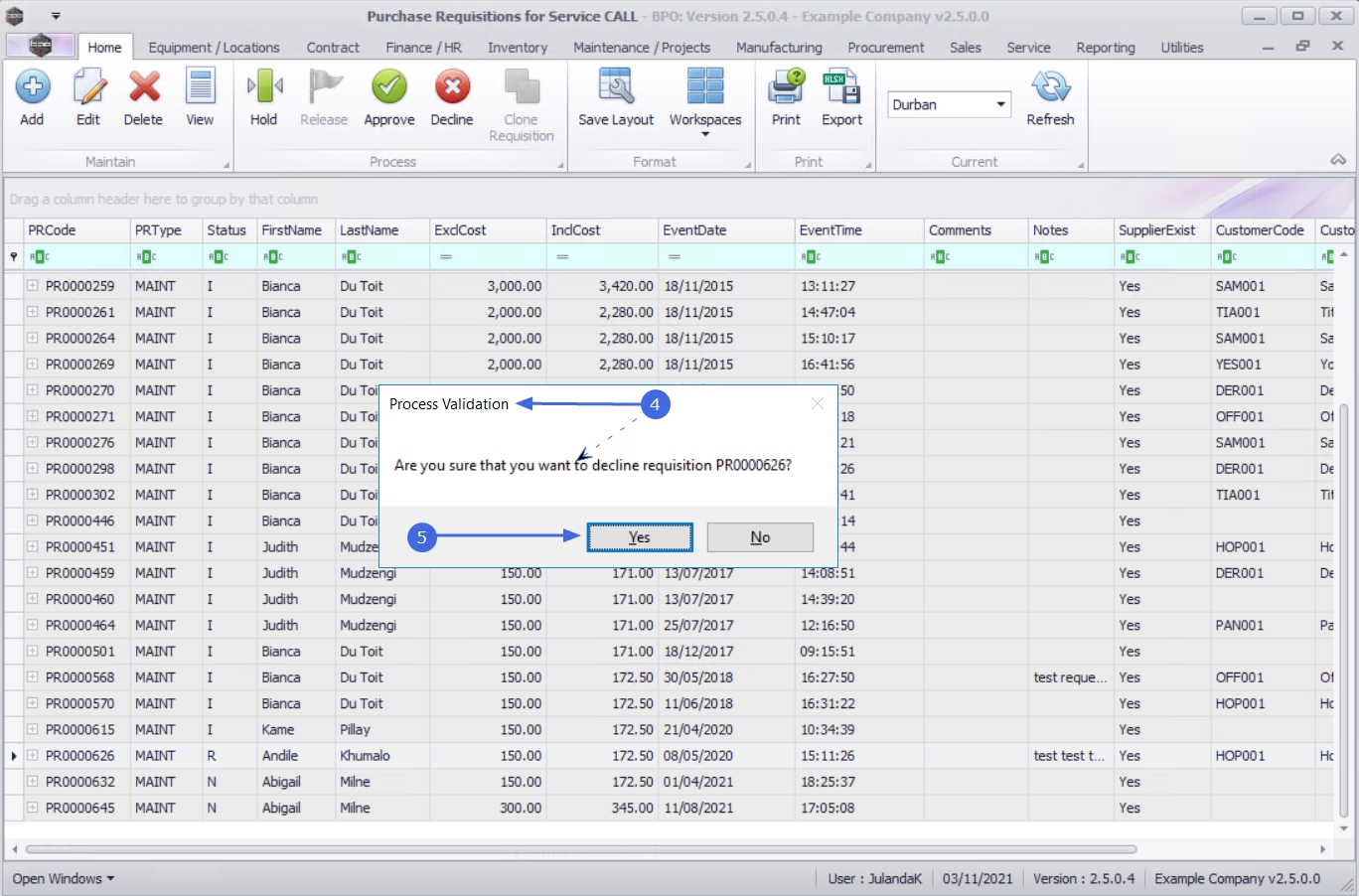The image size is (1359, 896).
Task: Expand the Workspaces dropdown
Action: (705, 134)
